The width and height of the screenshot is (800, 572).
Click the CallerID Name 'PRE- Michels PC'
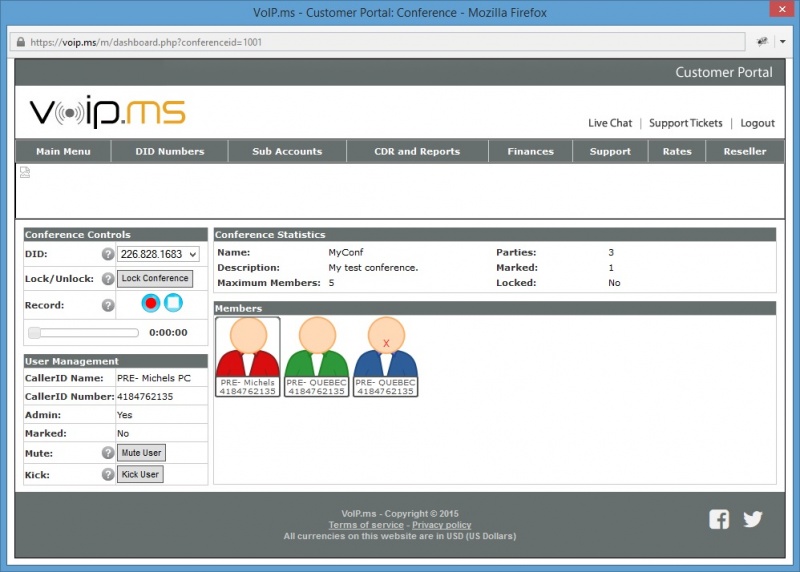(154, 378)
